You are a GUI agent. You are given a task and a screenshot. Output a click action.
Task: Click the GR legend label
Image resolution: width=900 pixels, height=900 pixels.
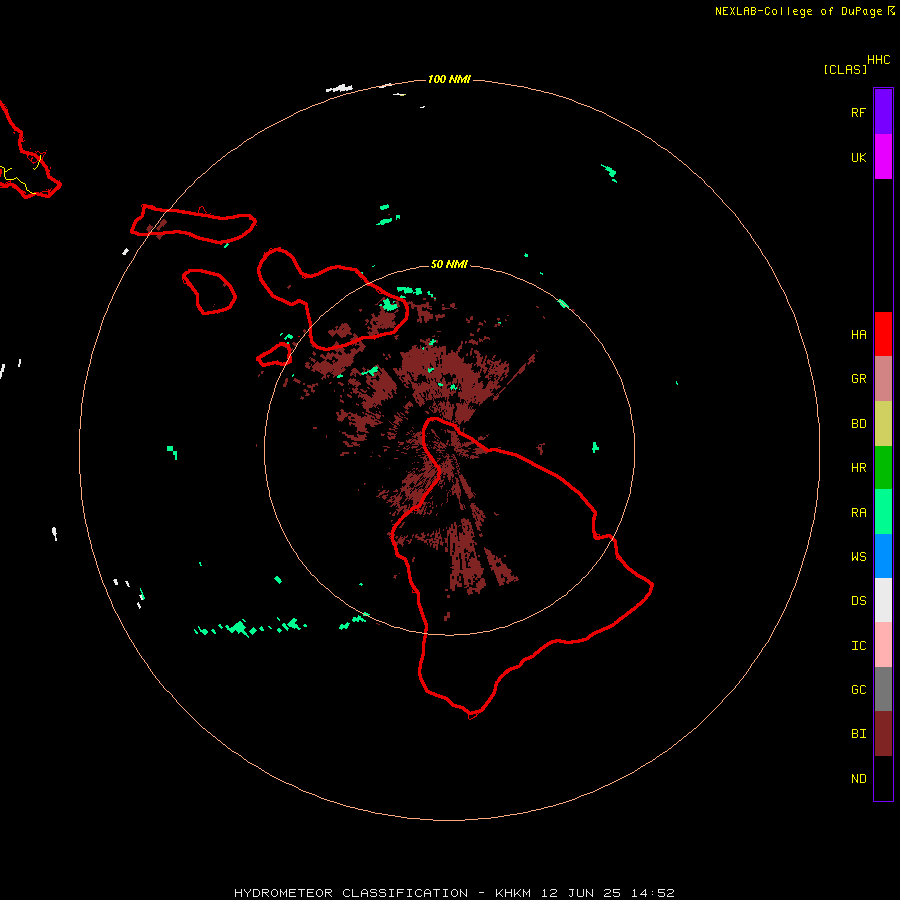pyautogui.click(x=858, y=379)
